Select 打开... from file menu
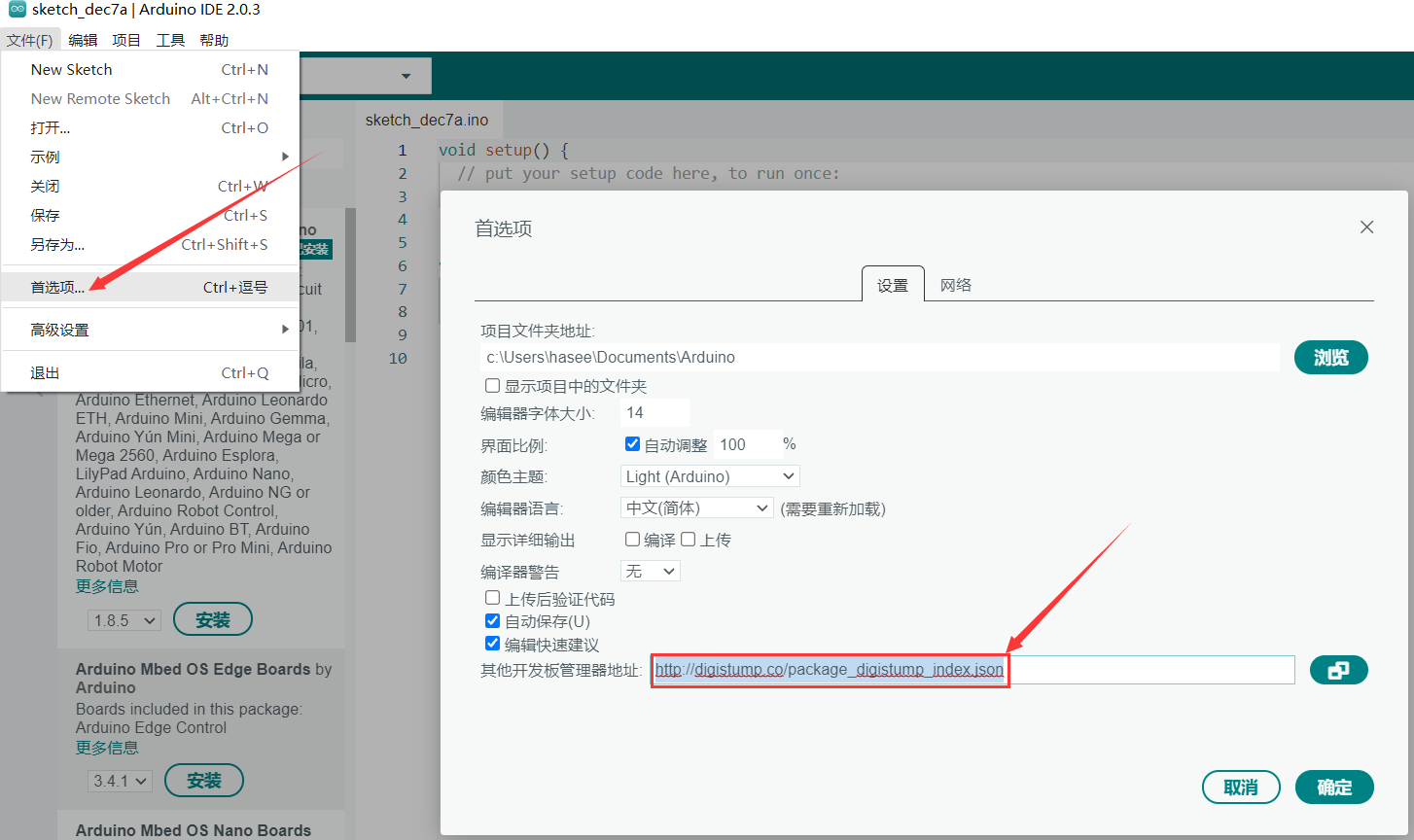 [x=150, y=127]
